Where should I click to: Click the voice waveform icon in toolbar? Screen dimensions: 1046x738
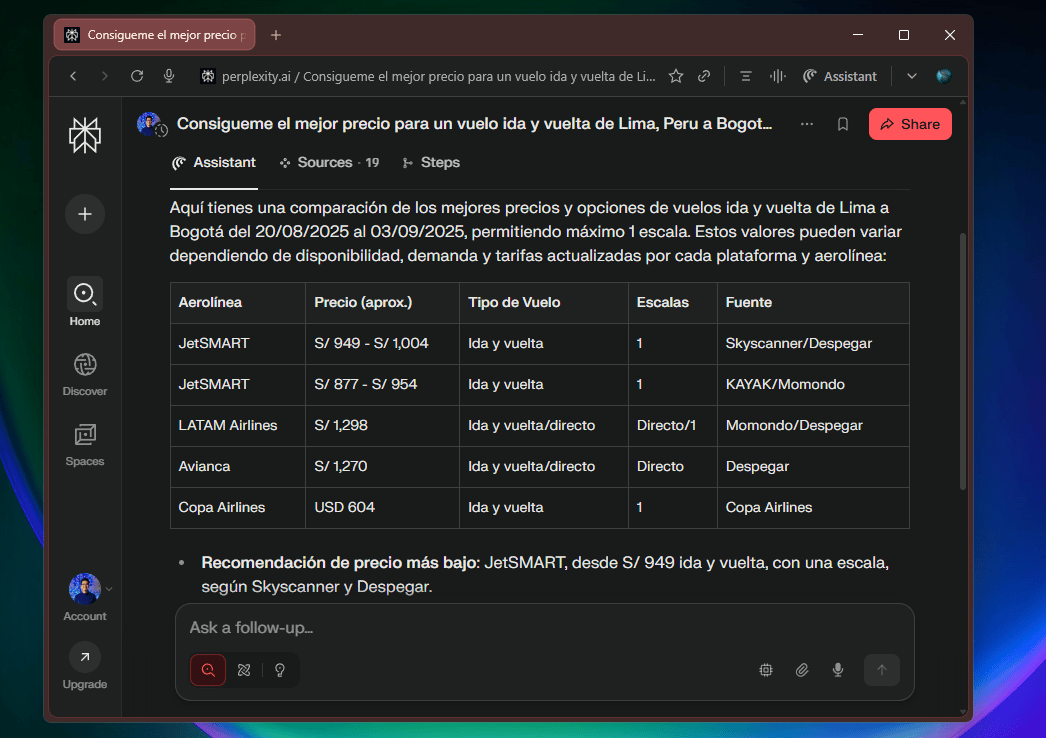777,76
